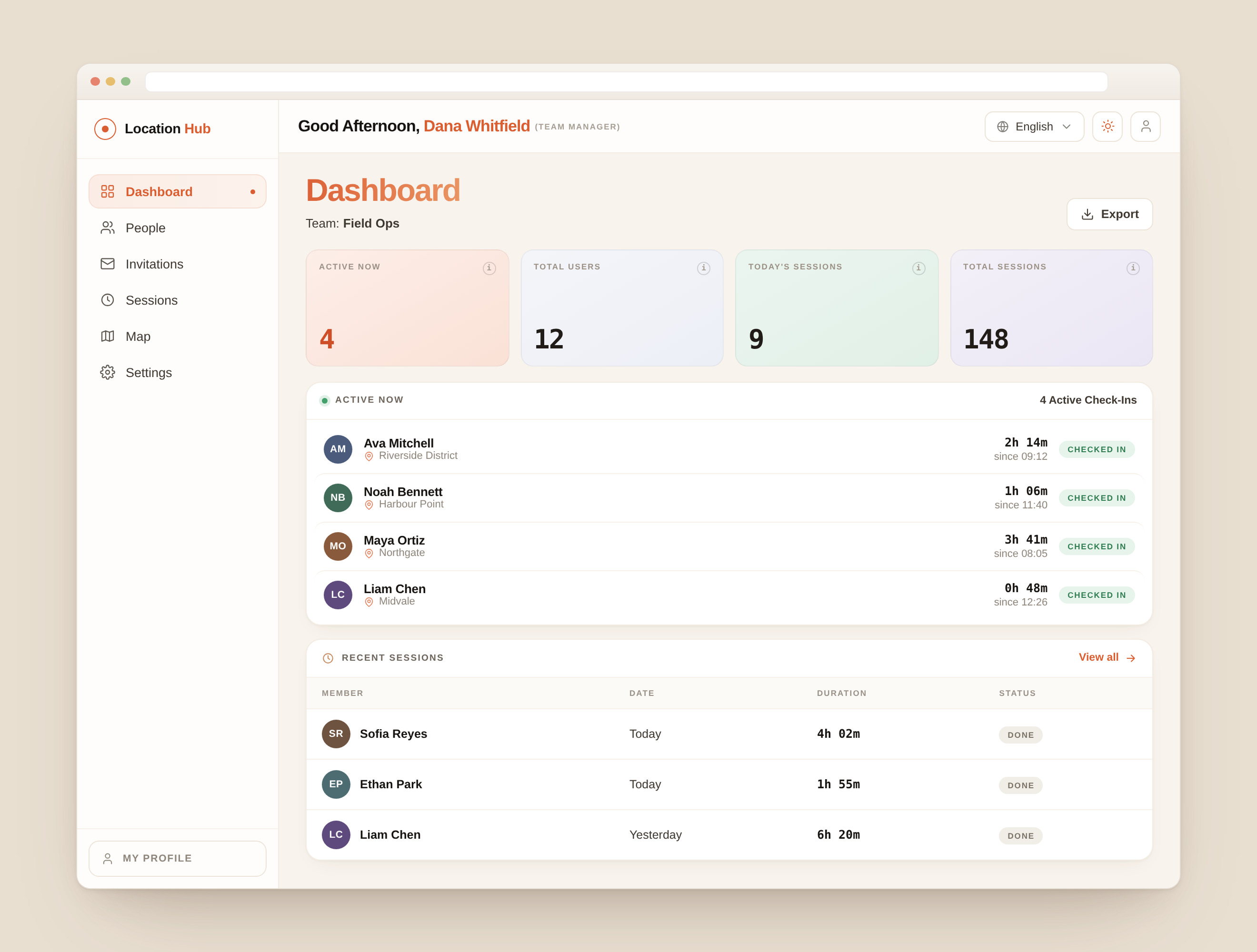
Task: Click Ethan Park's Done status badge
Action: [1021, 785]
